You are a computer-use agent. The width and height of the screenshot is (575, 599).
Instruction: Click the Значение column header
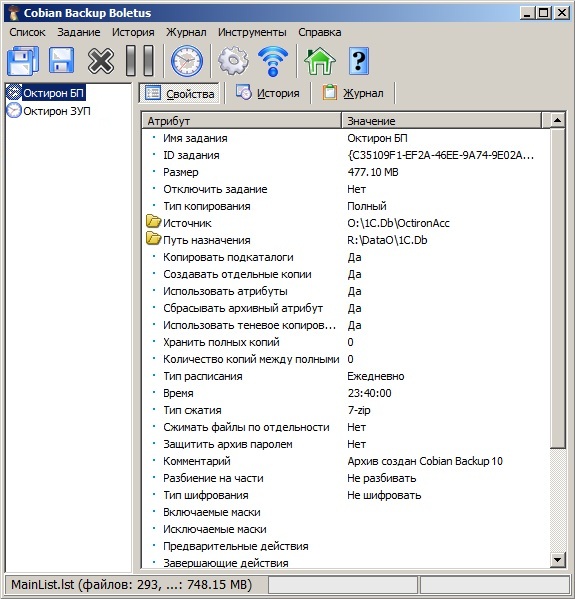(442, 121)
